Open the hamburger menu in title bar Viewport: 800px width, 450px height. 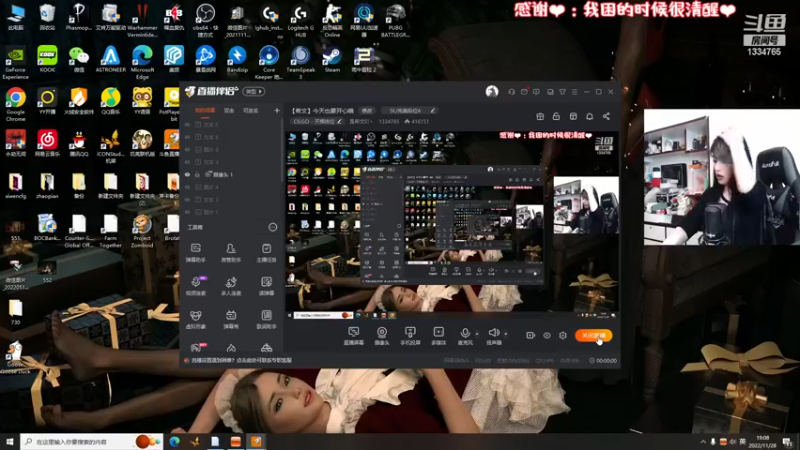tap(574, 92)
